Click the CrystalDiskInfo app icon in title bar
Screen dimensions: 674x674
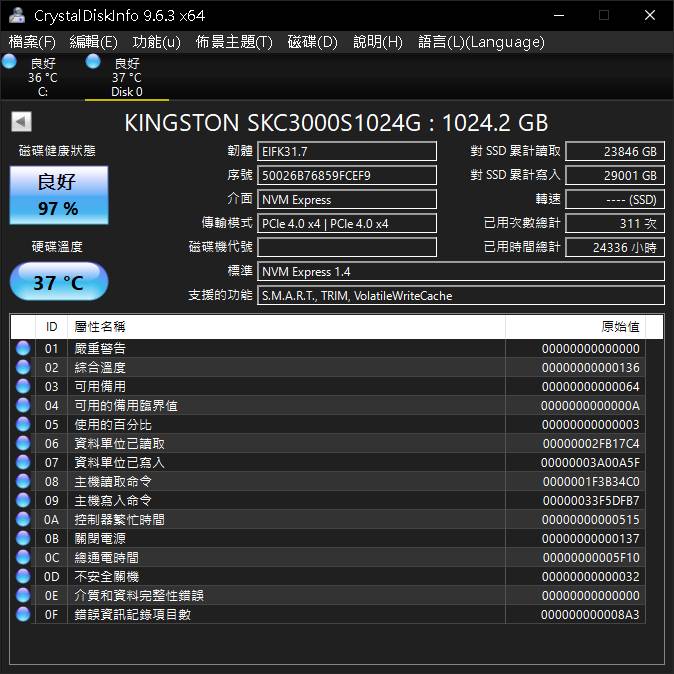click(16, 15)
